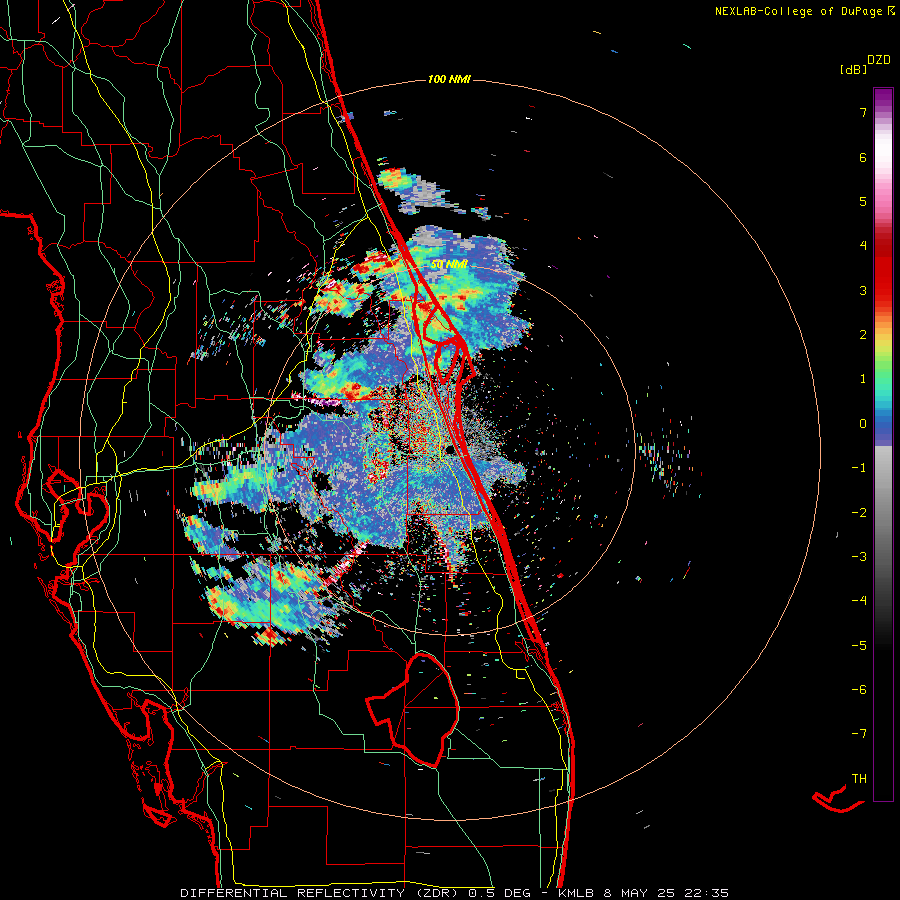Click the color scale label -2
Image resolution: width=900 pixels, height=900 pixels.
(x=859, y=513)
